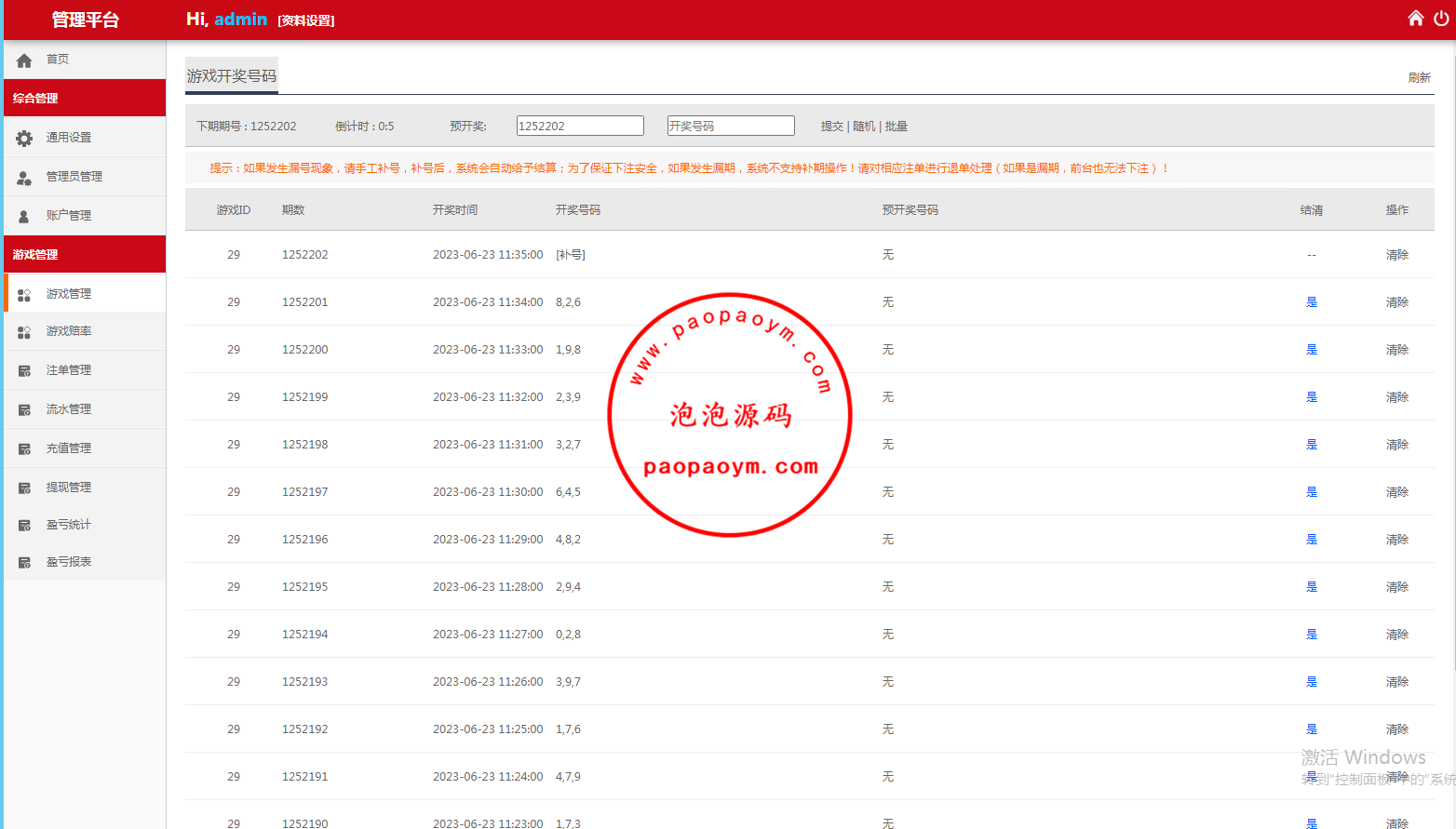Click 随机 to generate random numbers
The height and width of the screenshot is (829, 1456).
(x=864, y=127)
